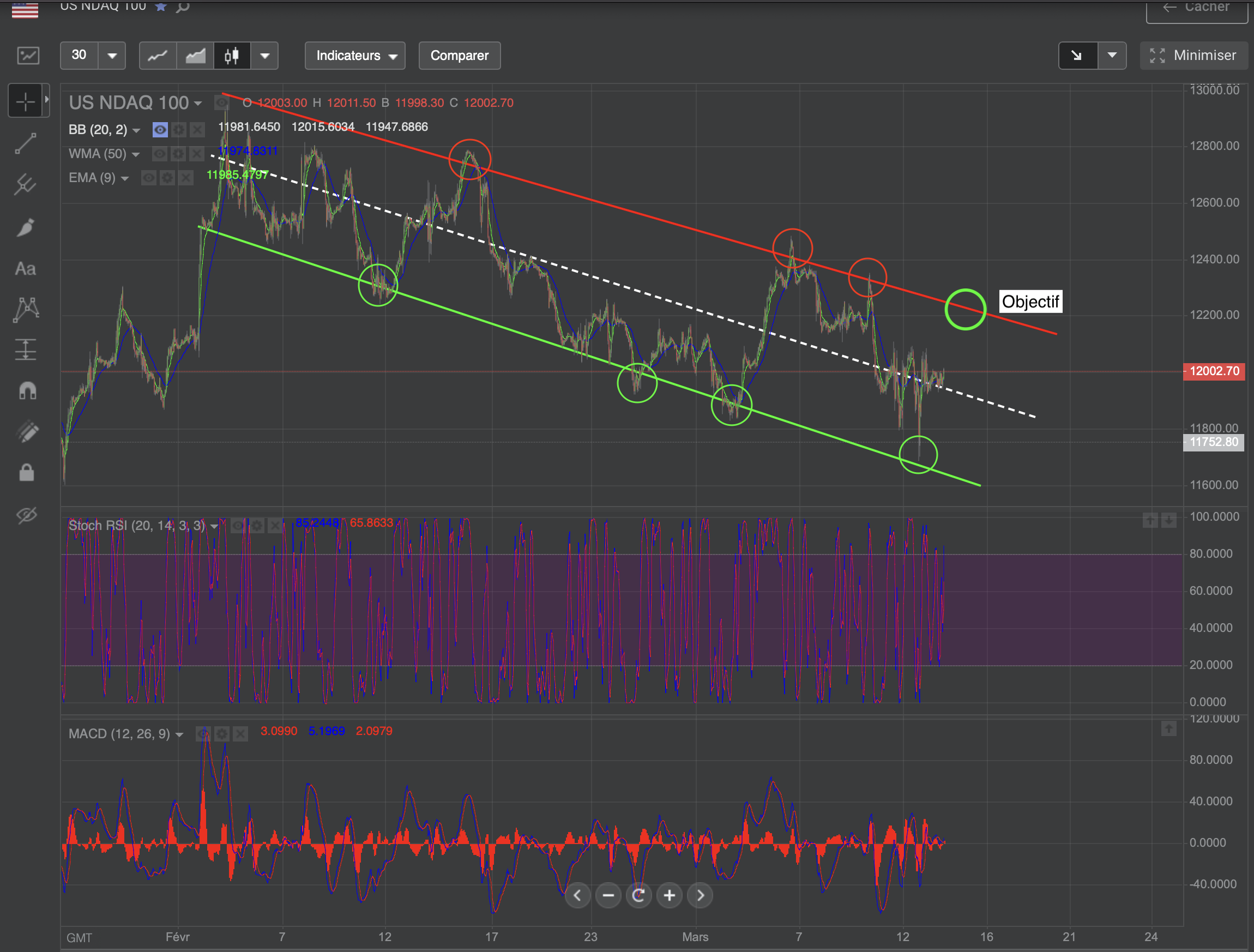This screenshot has width=1254, height=952.
Task: Expand the chart style dropdown arrow
Action: click(264, 56)
